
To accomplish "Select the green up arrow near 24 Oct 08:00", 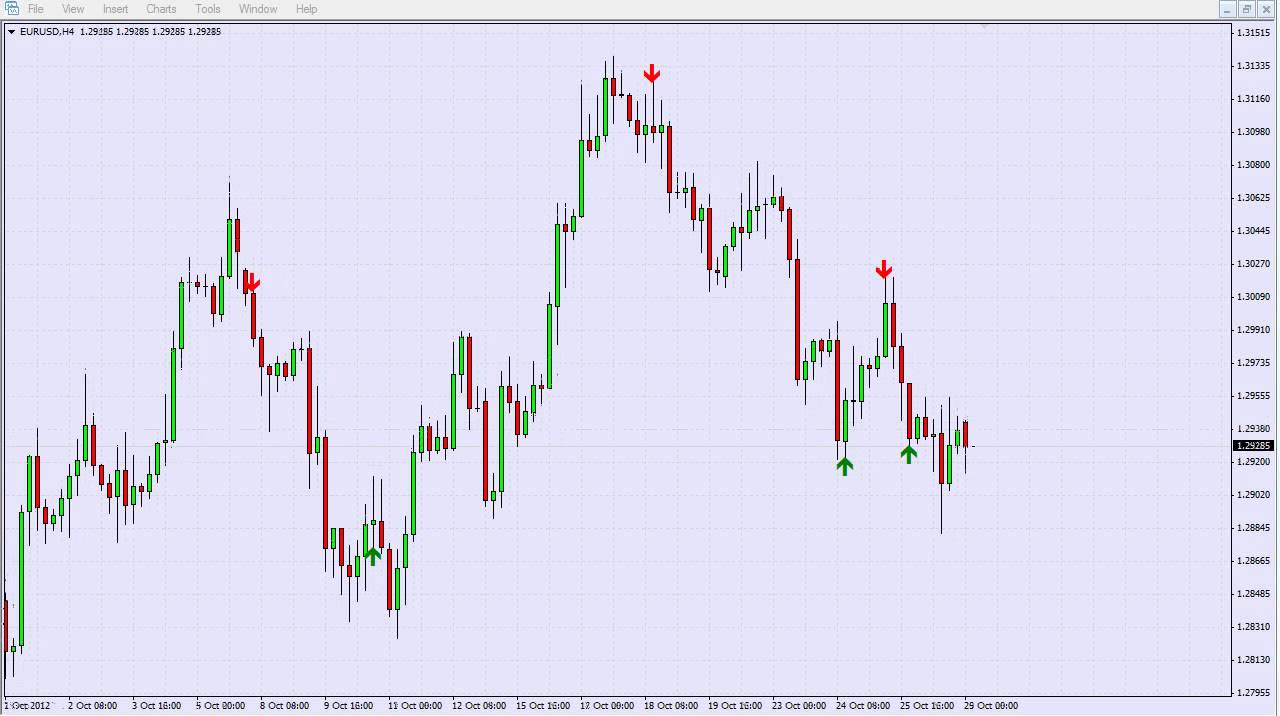I will point(845,466).
